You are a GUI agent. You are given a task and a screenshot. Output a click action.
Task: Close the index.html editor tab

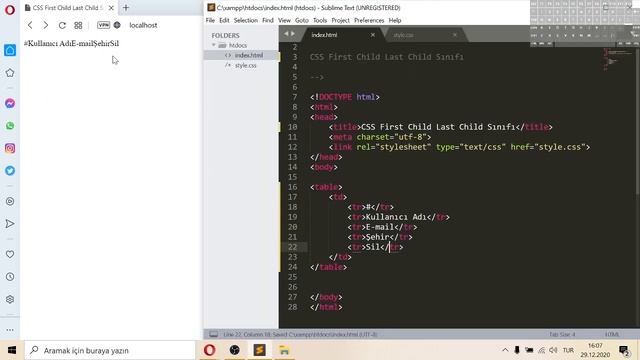point(373,35)
